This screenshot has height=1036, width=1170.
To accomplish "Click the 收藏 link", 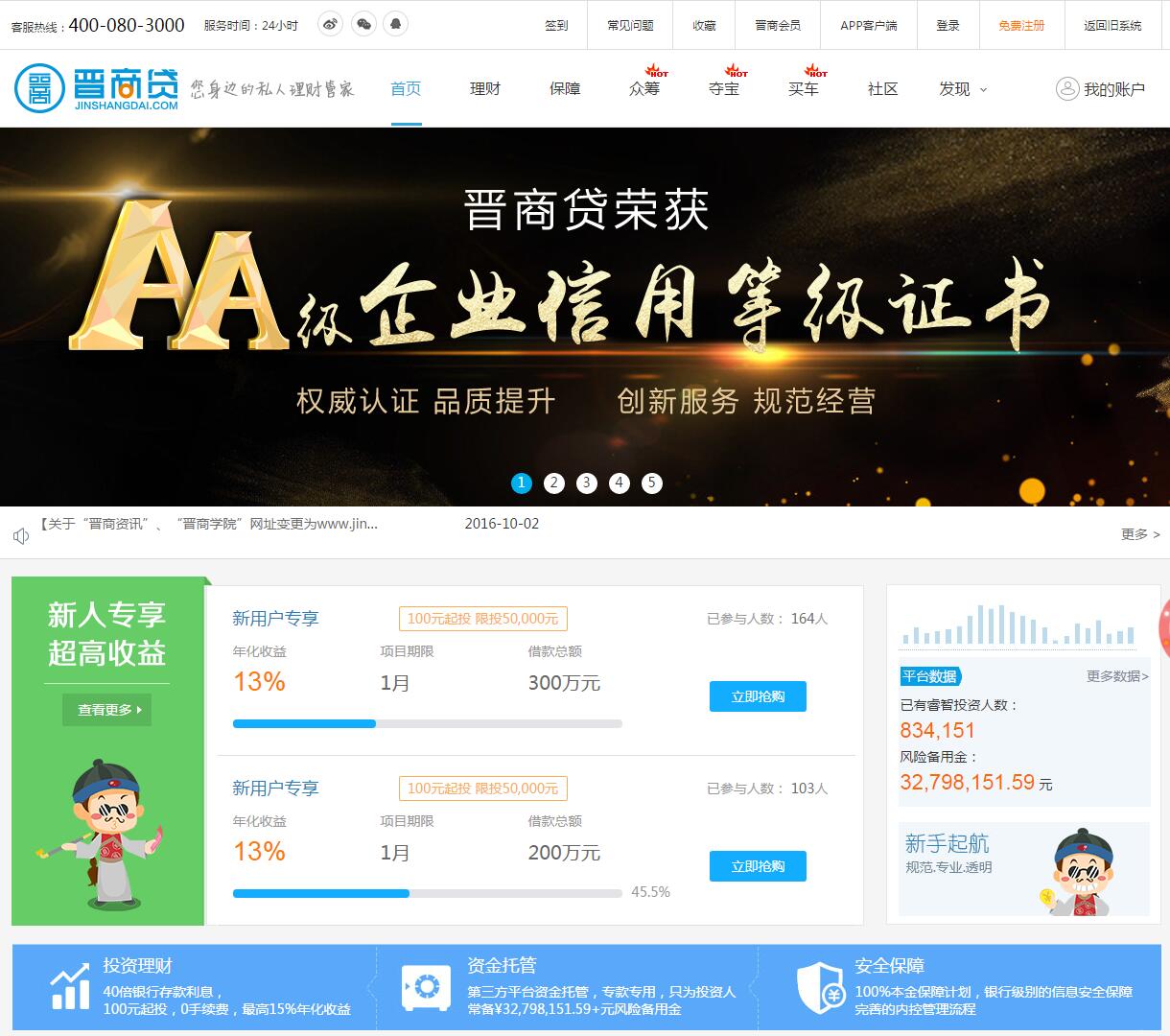I will [x=704, y=26].
